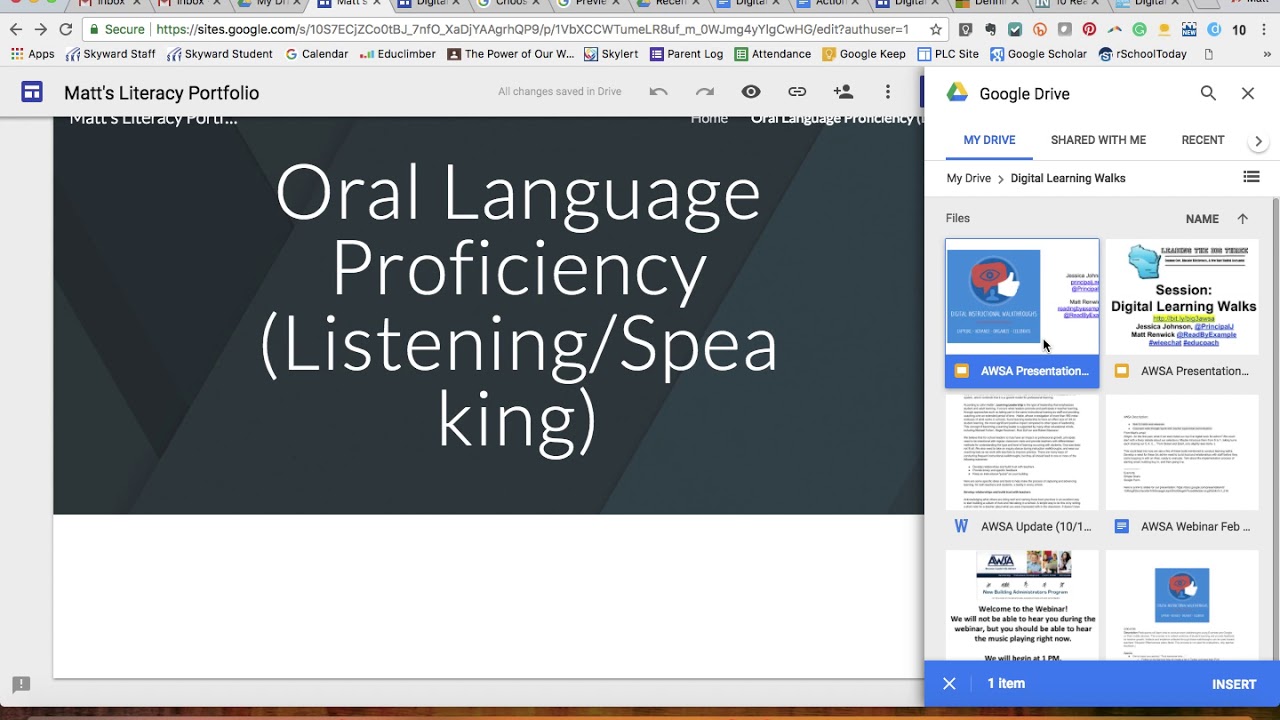
Task: Open the Skylert bookmark
Action: tap(612, 54)
